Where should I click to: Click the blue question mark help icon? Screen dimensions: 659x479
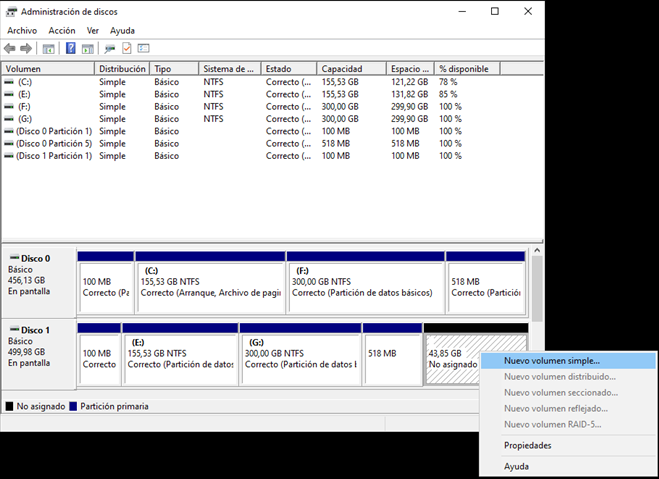pyautogui.click(x=71, y=48)
